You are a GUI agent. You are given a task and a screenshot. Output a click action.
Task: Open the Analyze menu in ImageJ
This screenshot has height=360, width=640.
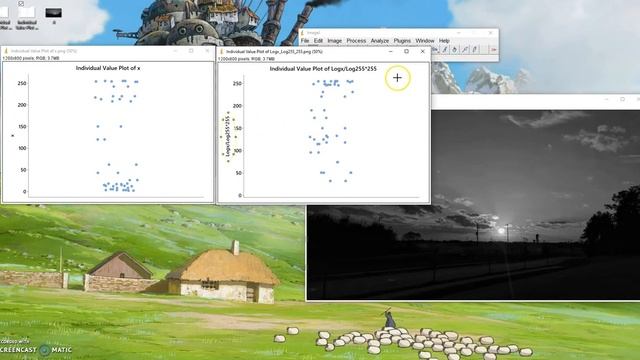click(380, 41)
